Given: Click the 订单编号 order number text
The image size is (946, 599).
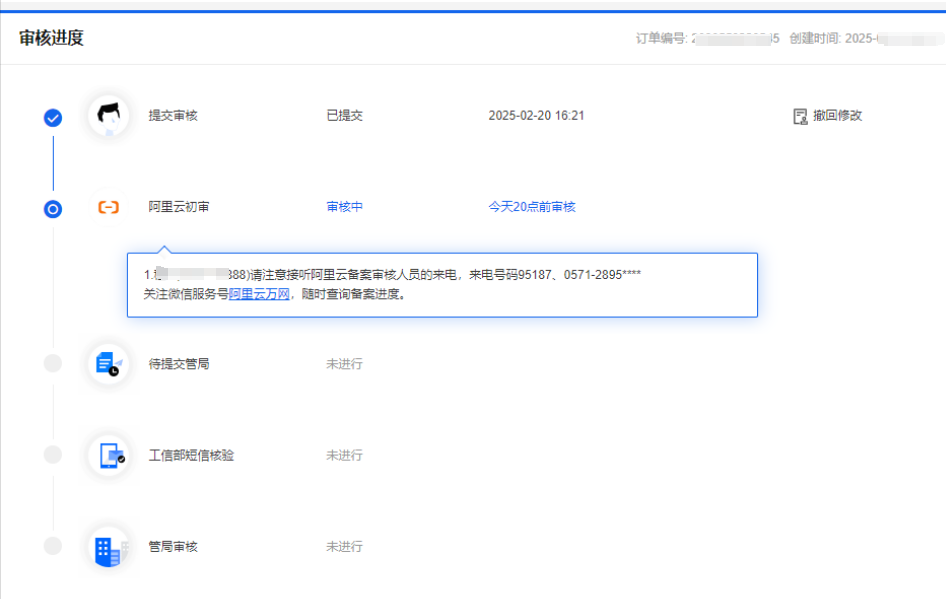Looking at the screenshot, I should pyautogui.click(x=706, y=38).
